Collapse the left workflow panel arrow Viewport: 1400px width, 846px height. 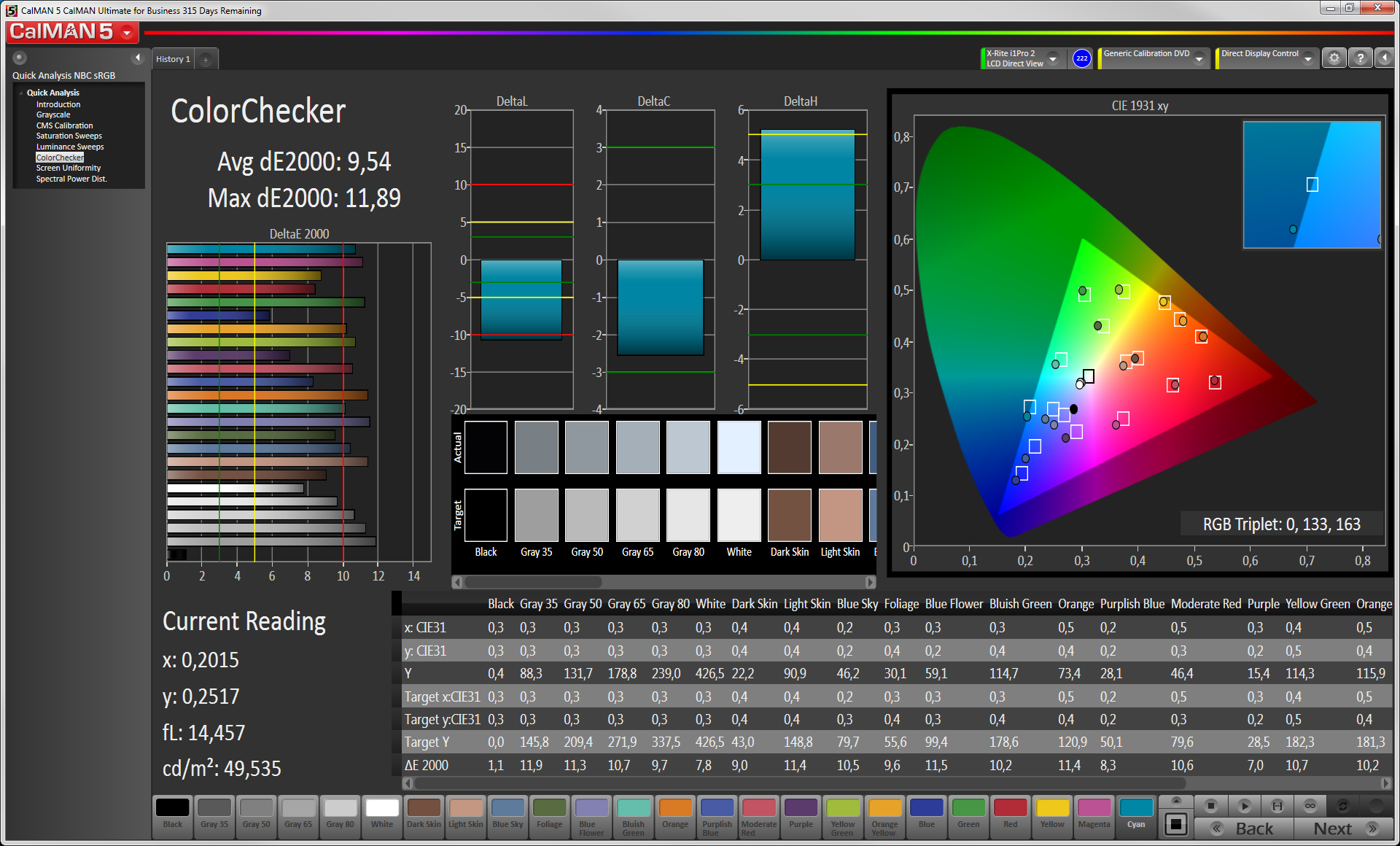point(137,58)
